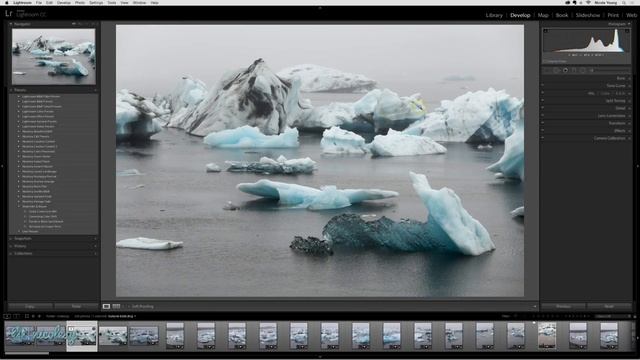The width and height of the screenshot is (640, 360).
Task: Select the Radial Filter tool
Action: [x=582, y=70]
